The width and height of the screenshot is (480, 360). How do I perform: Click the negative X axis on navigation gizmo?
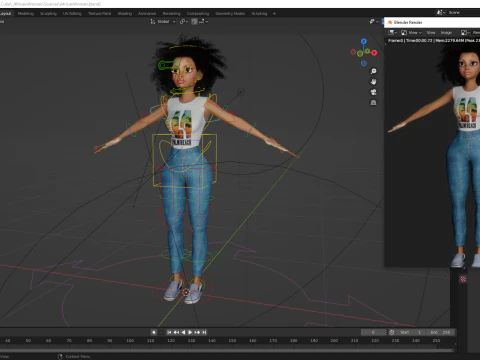[x=353, y=52]
